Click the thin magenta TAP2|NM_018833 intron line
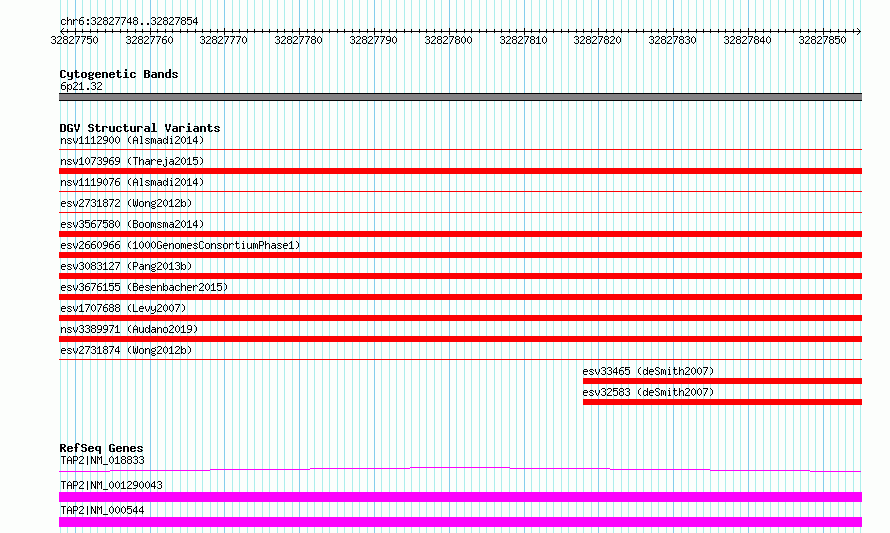This screenshot has height=533, width=890. click(460, 469)
